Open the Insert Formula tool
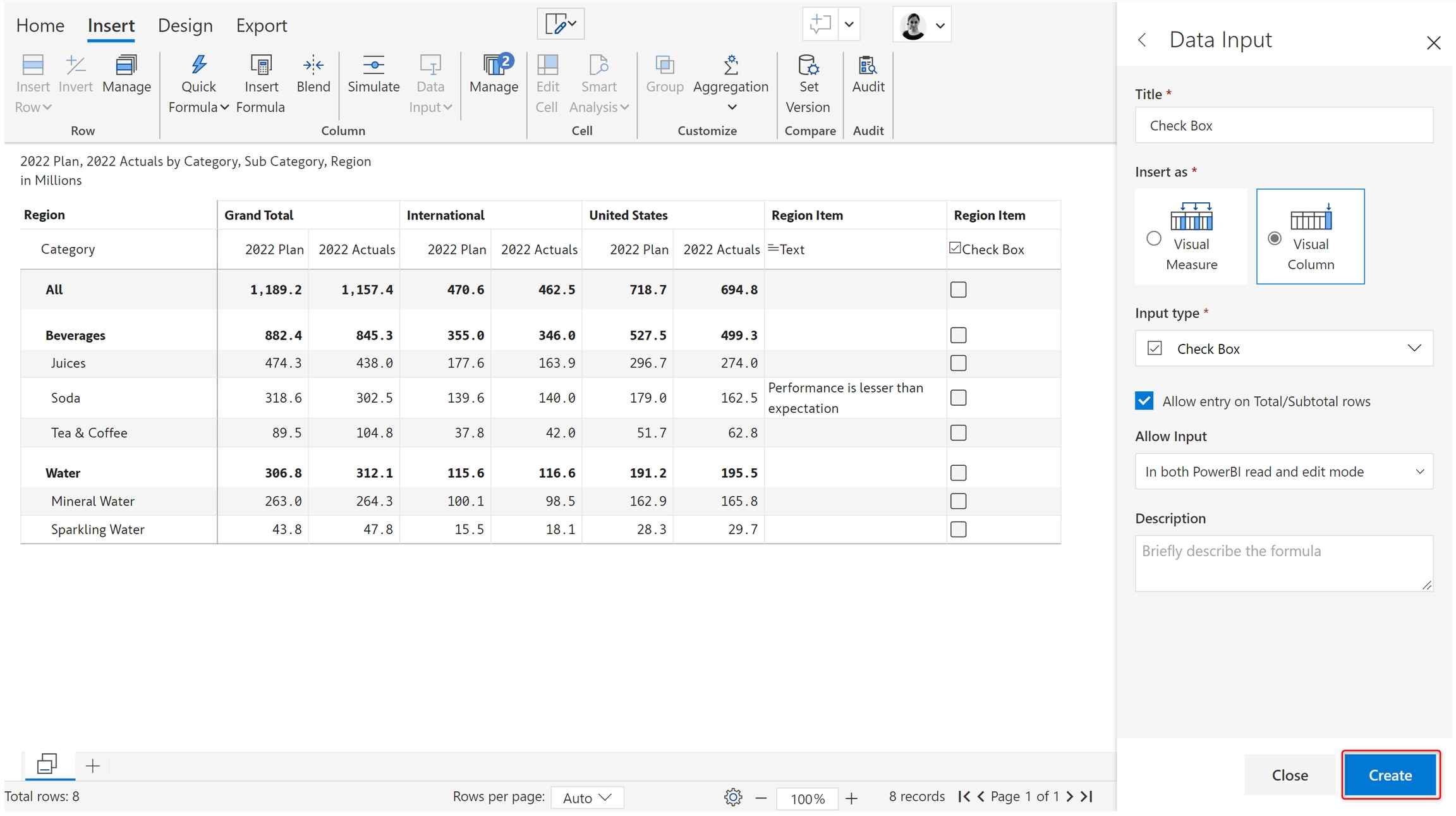 (260, 64)
